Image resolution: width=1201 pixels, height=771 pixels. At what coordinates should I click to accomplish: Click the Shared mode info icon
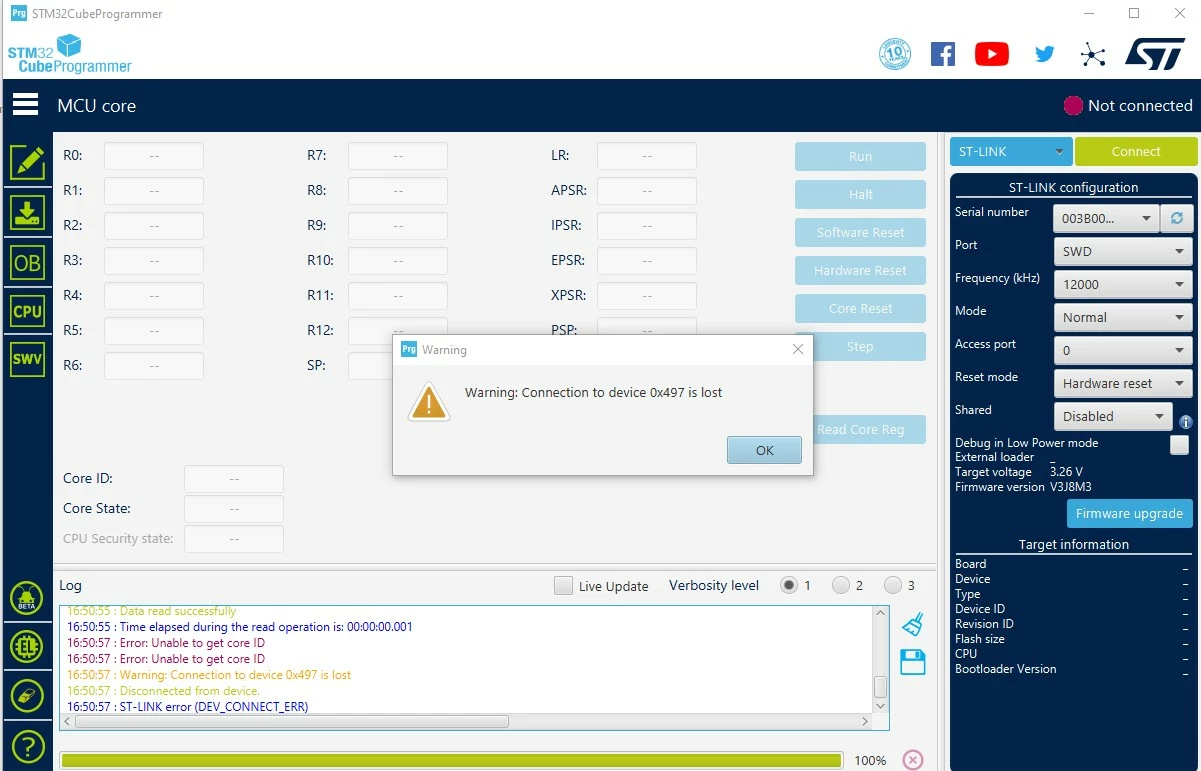click(x=1186, y=422)
